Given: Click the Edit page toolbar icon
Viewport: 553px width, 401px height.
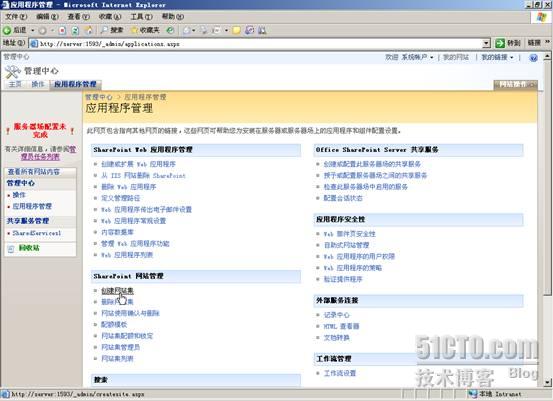Looking at the screenshot, I should pos(216,31).
